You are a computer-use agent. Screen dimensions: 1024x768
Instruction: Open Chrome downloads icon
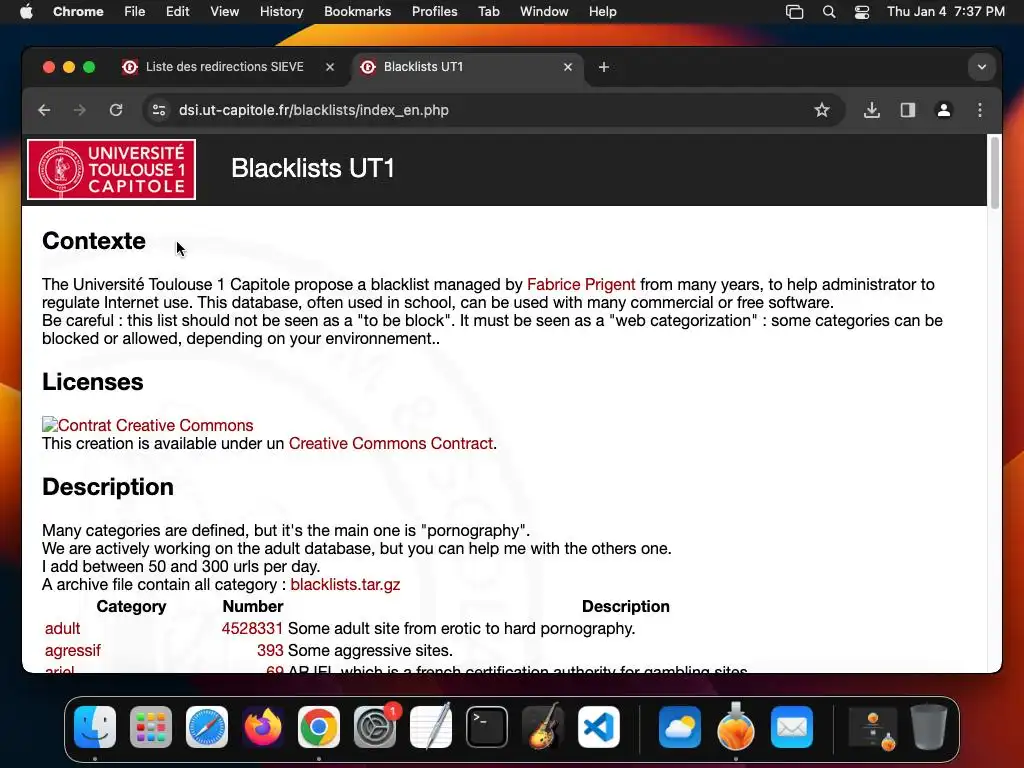tap(872, 110)
